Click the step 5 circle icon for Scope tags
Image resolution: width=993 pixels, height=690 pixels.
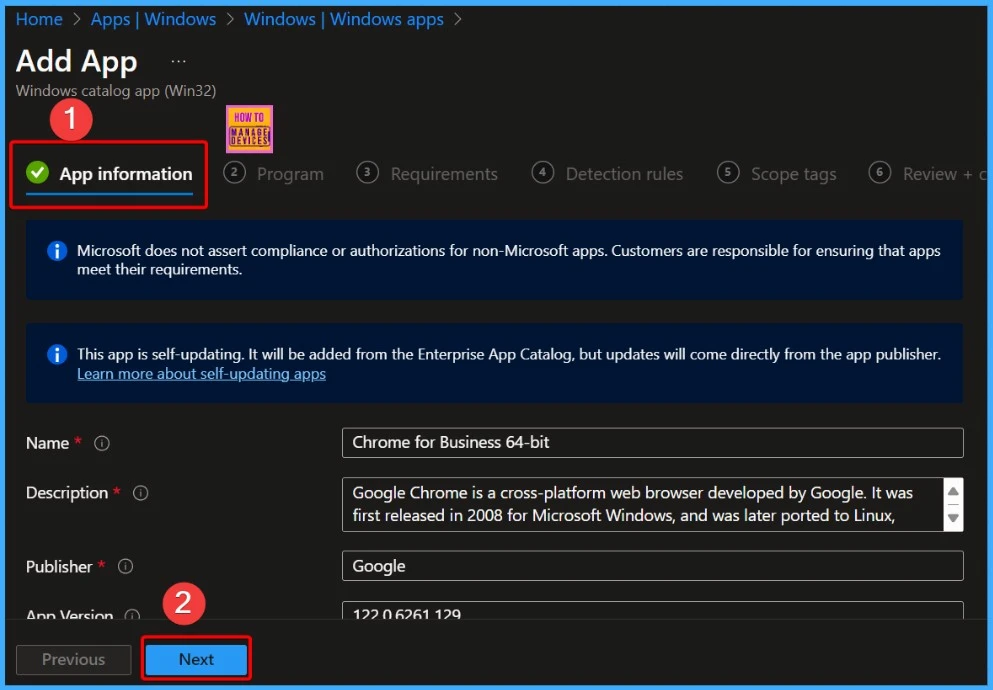click(728, 172)
